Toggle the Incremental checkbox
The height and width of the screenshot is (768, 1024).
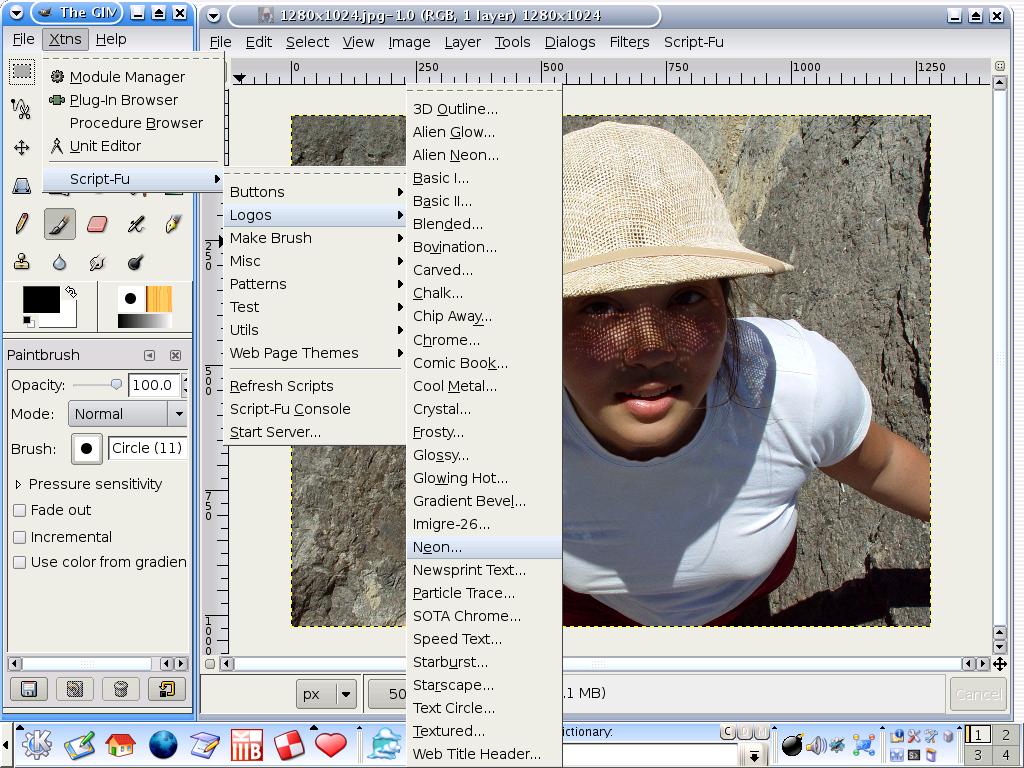pyautogui.click(x=19, y=537)
